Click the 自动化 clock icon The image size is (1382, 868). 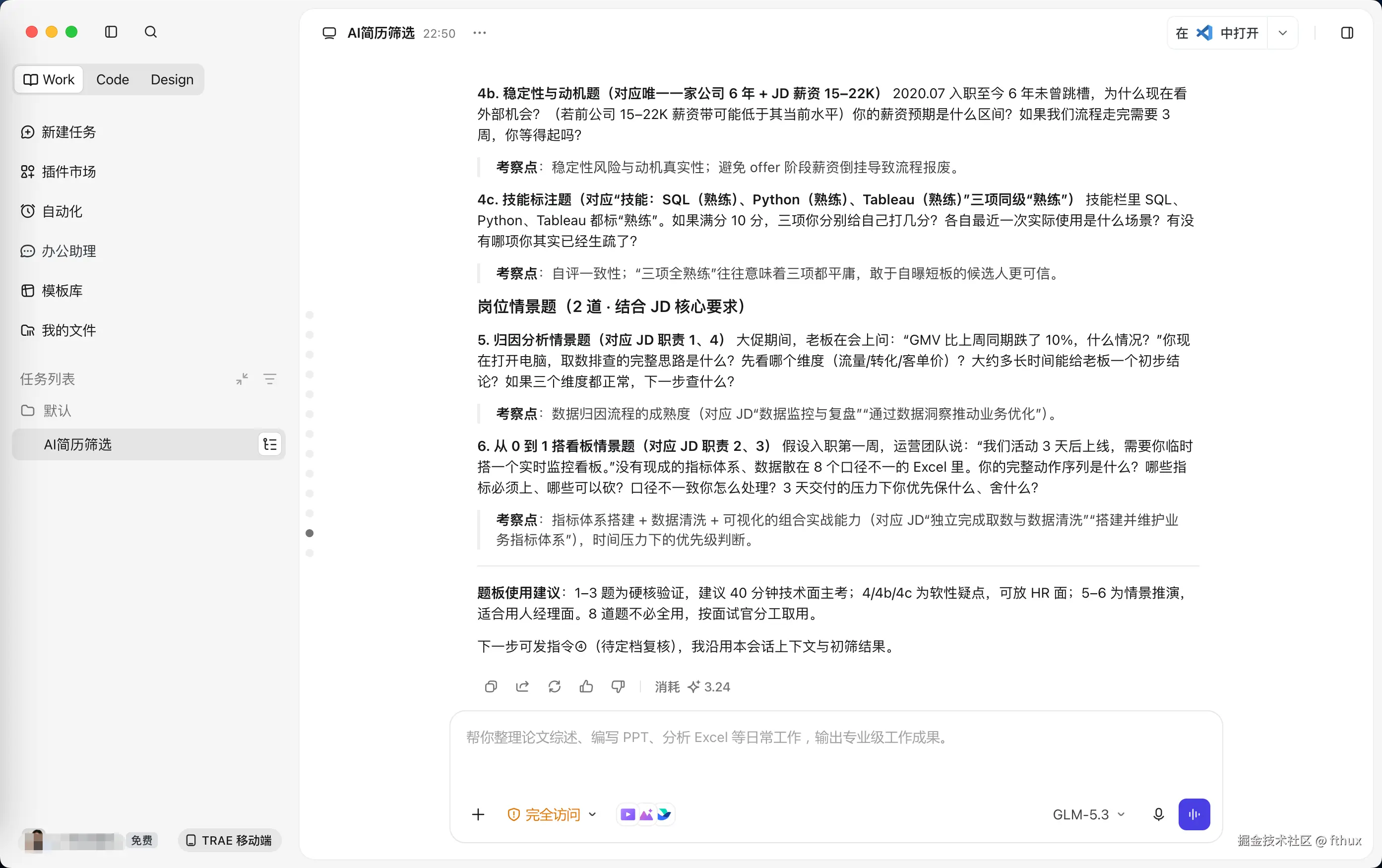[x=28, y=211]
